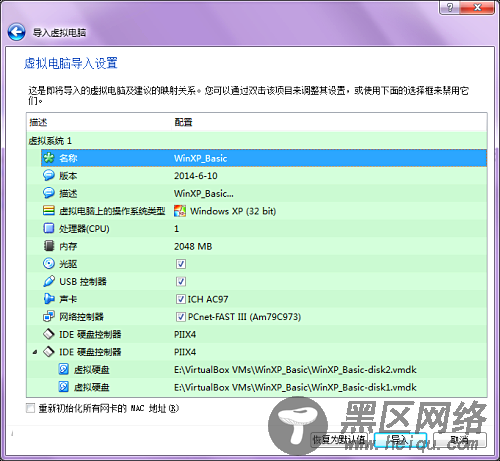Select the 版本 row label

click(x=68, y=176)
